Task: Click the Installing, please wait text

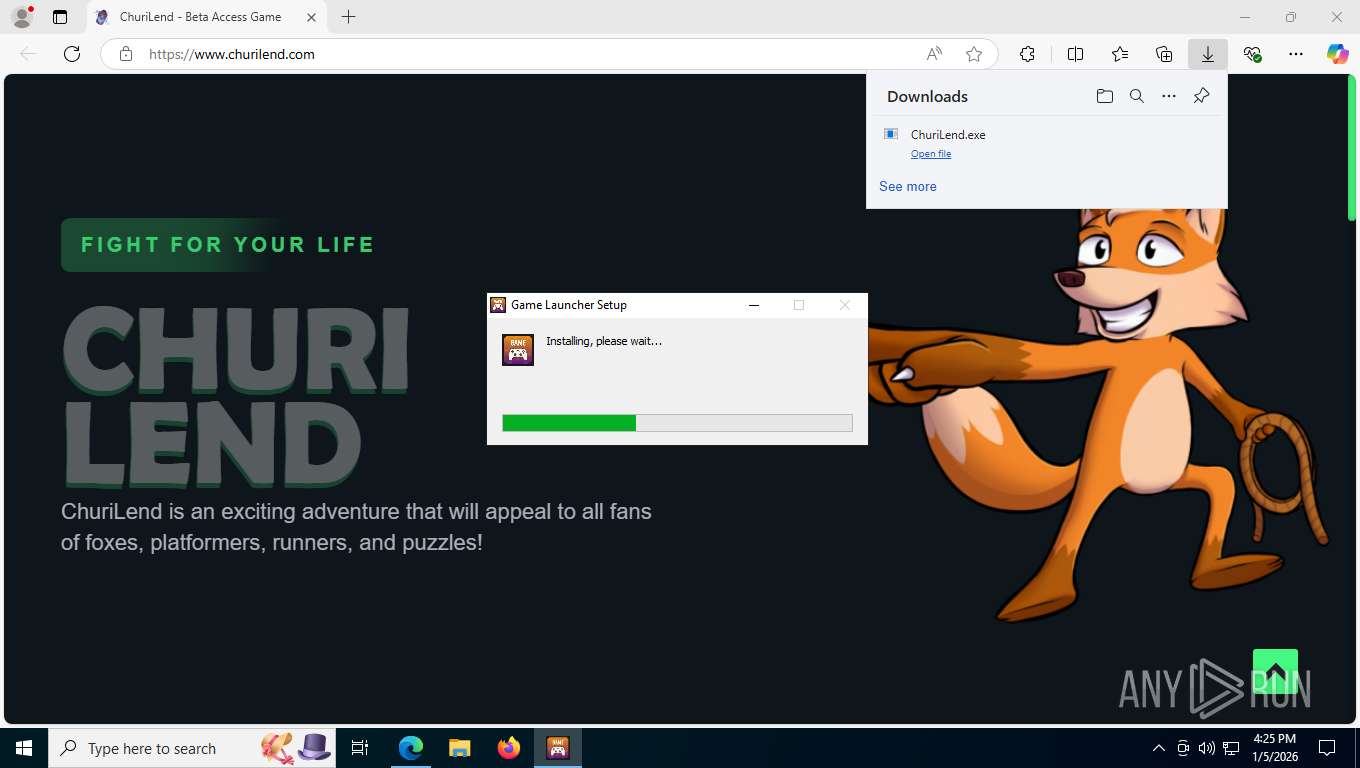Action: click(x=604, y=341)
